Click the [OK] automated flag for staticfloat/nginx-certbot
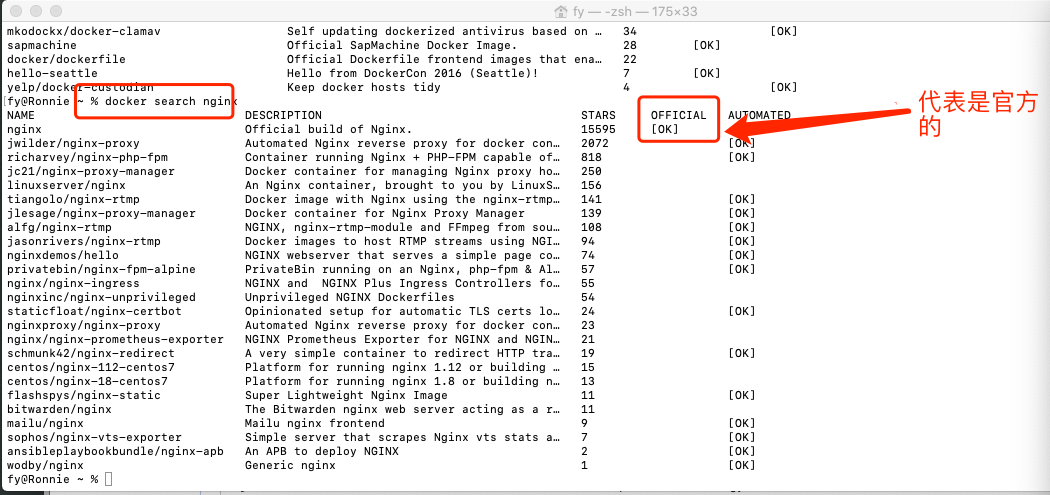The image size is (1050, 495). (x=742, y=311)
